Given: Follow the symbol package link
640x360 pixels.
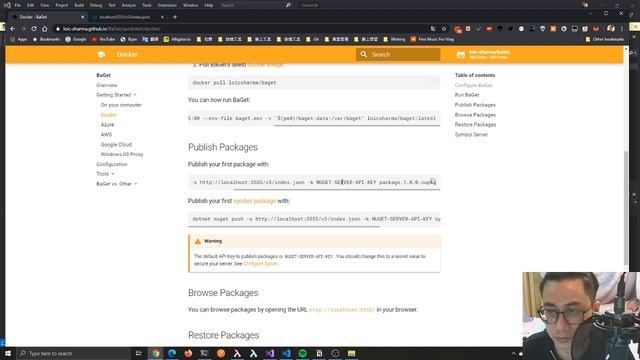Looking at the screenshot, I should click(255, 201).
